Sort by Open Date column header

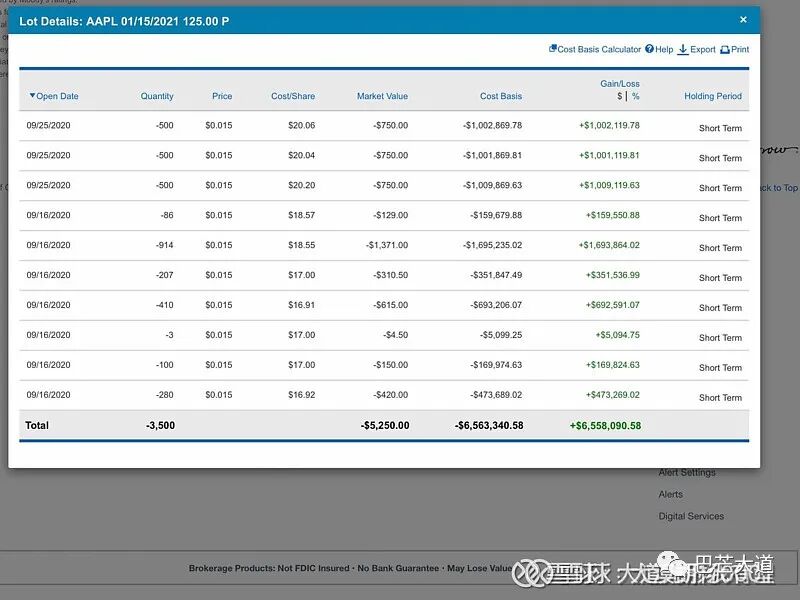coord(57,96)
